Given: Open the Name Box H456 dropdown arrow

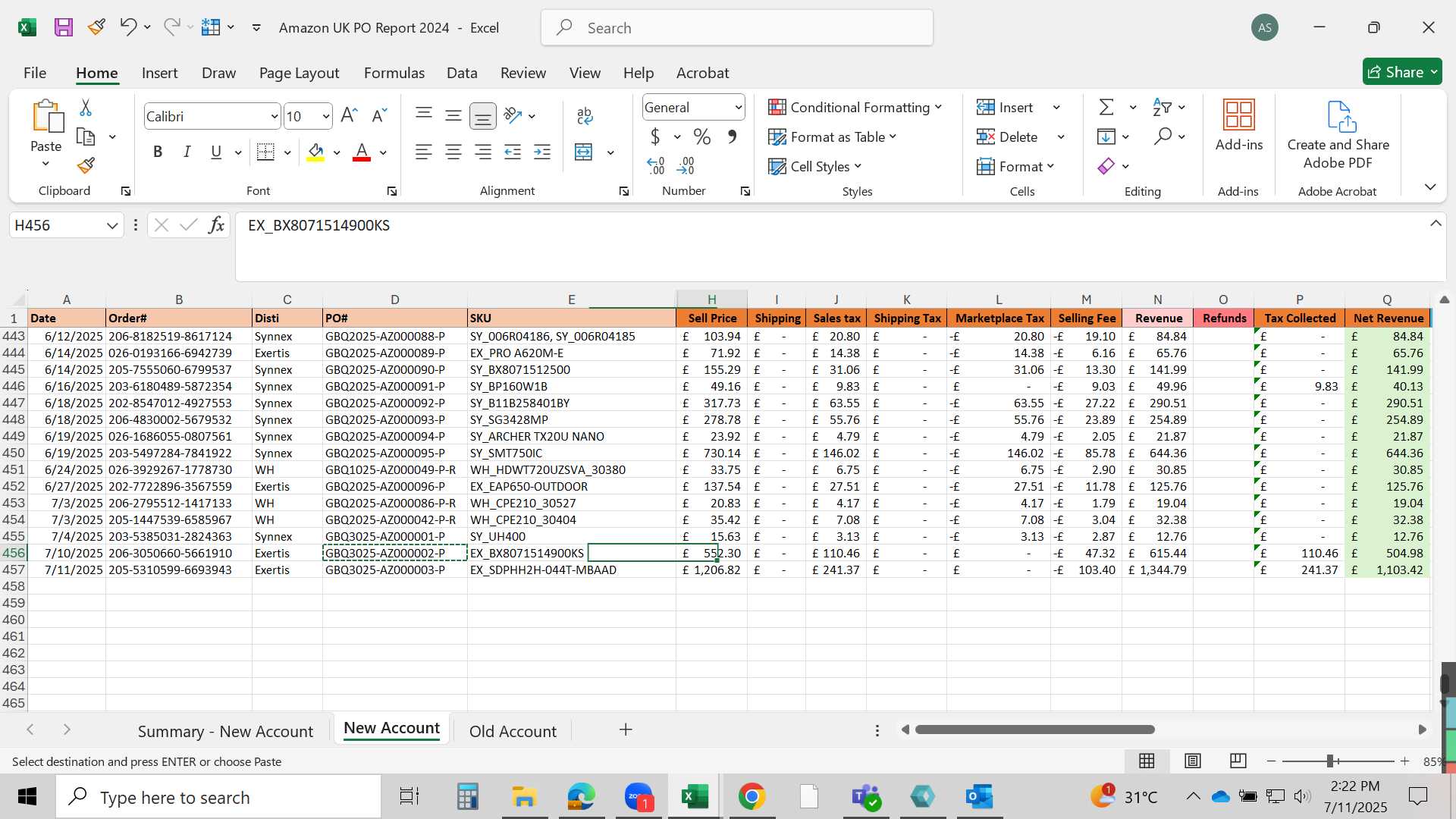Looking at the screenshot, I should point(112,225).
